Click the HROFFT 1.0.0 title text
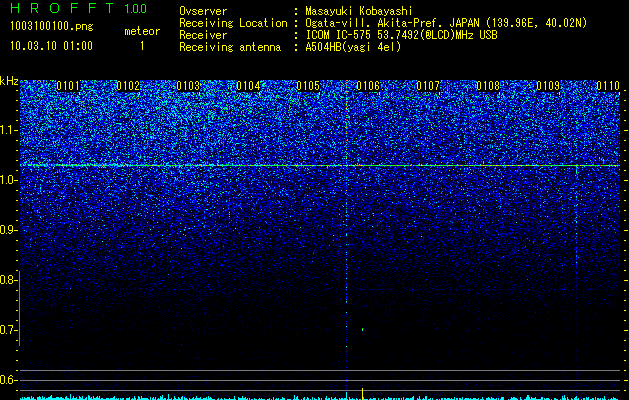This screenshot has width=629, height=400. pyautogui.click(x=78, y=8)
